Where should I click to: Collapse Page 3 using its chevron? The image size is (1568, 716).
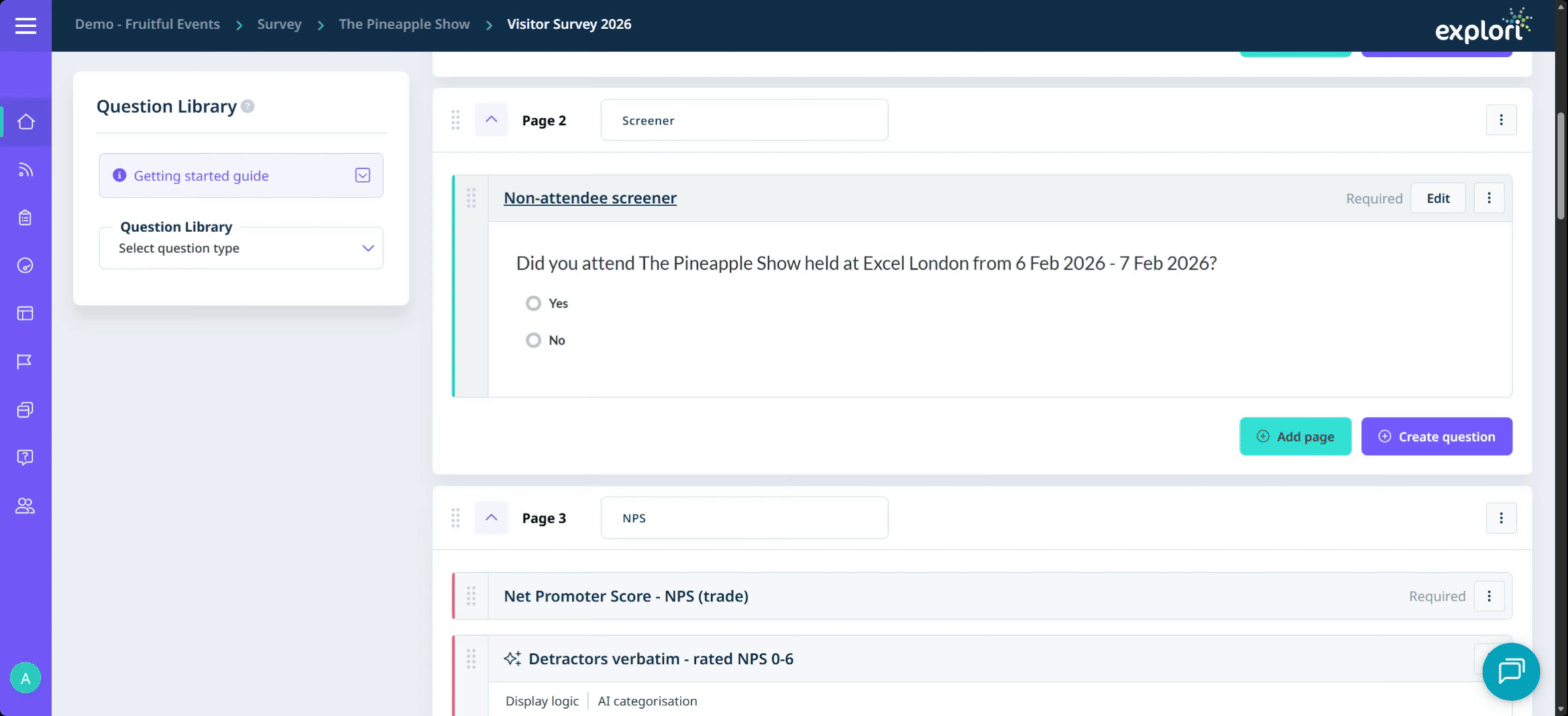(491, 518)
